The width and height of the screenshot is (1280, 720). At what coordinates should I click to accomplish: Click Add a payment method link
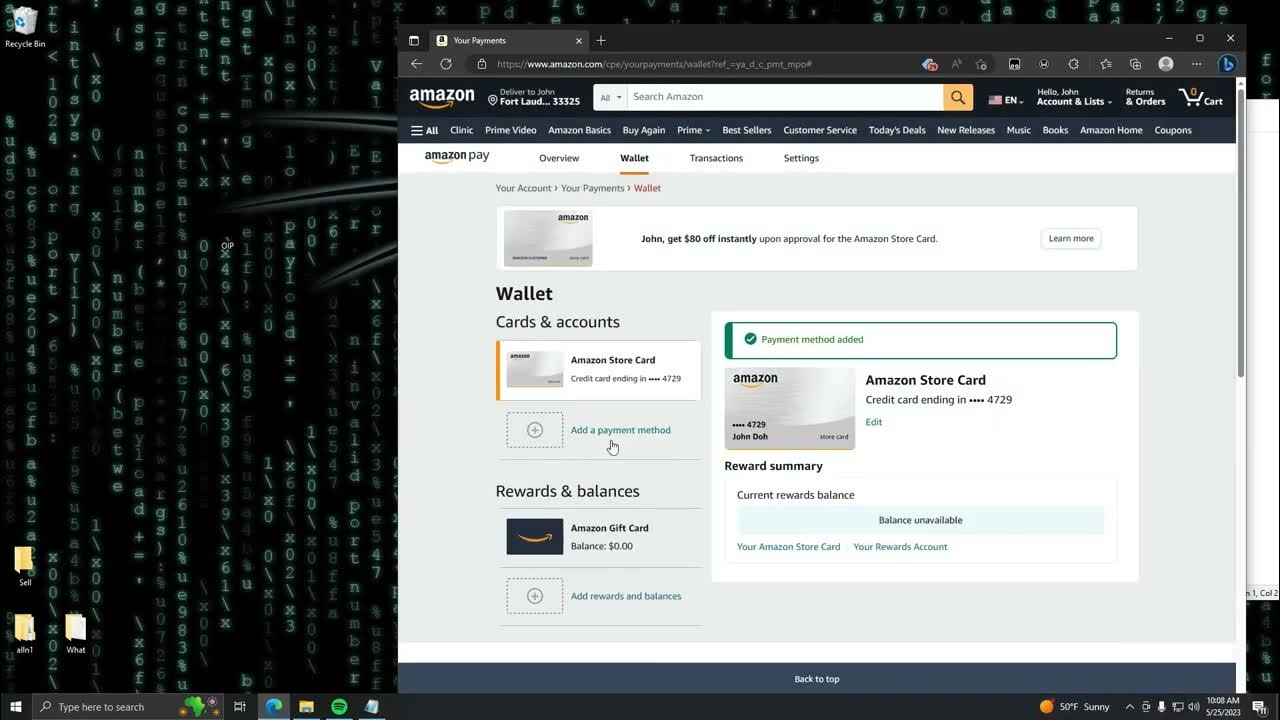621,430
